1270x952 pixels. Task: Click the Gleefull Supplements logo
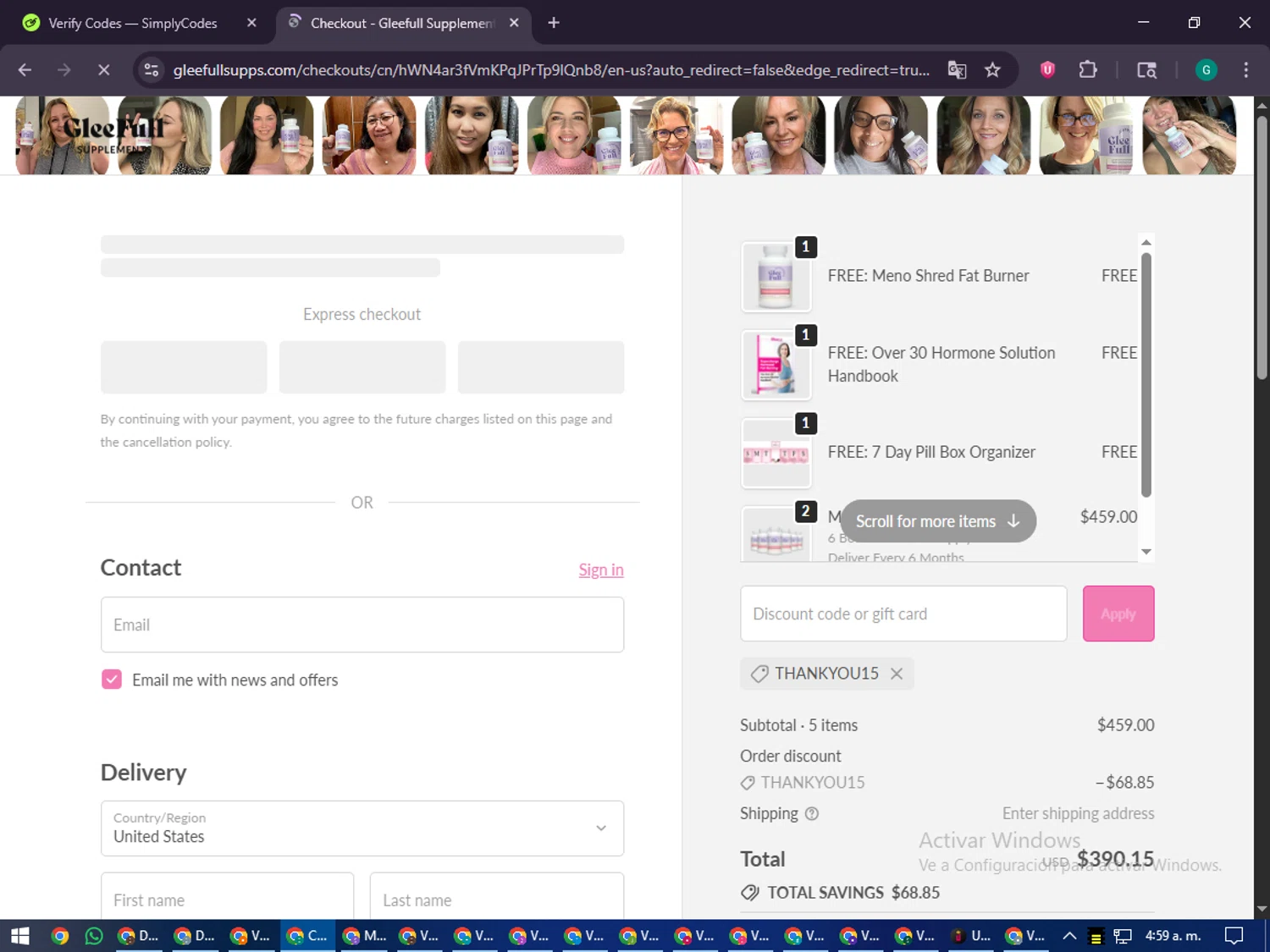pyautogui.click(x=113, y=135)
